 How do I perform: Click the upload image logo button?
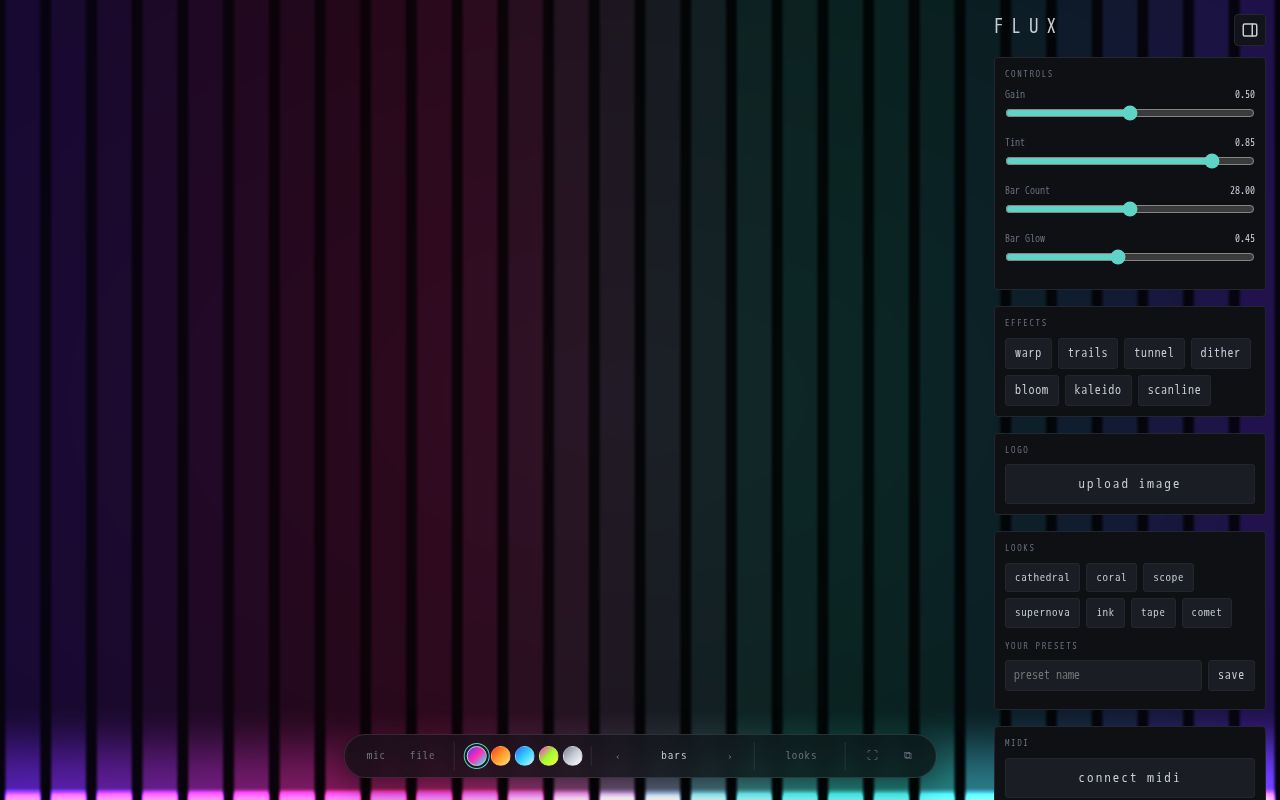point(1130,484)
